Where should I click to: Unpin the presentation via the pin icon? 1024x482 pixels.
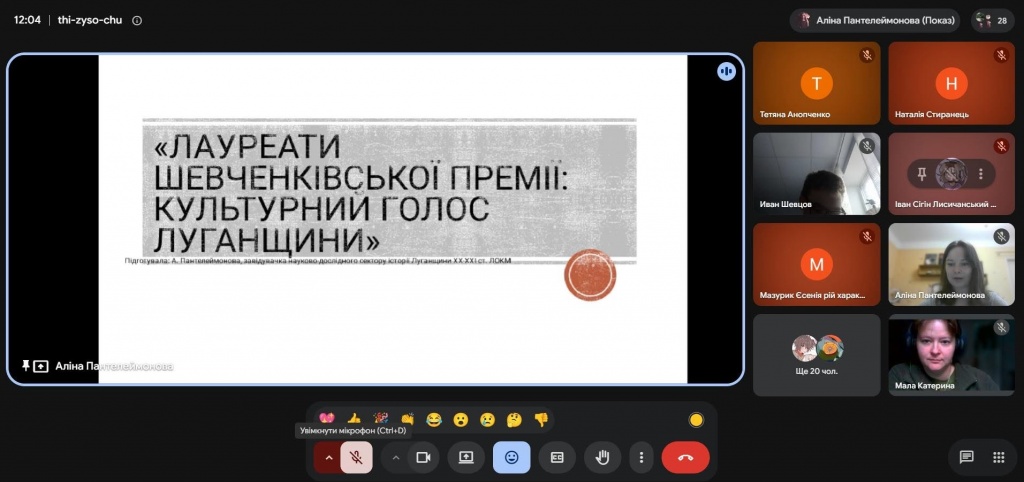pyautogui.click(x=25, y=366)
